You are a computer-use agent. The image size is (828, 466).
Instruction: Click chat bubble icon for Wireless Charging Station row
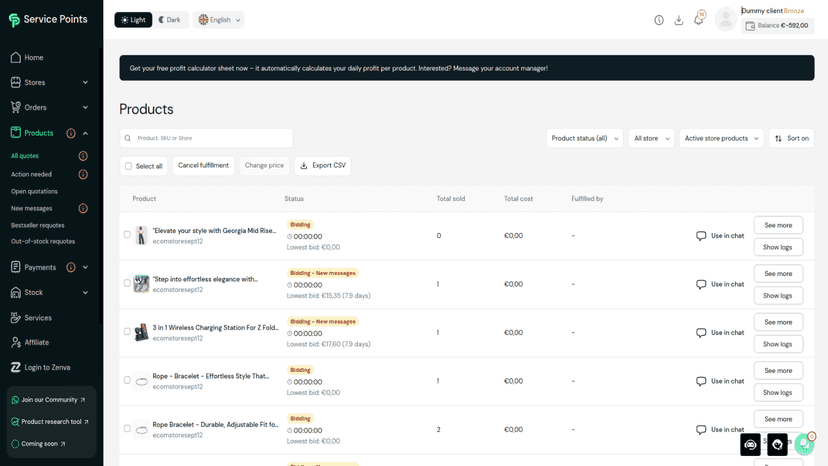click(701, 333)
